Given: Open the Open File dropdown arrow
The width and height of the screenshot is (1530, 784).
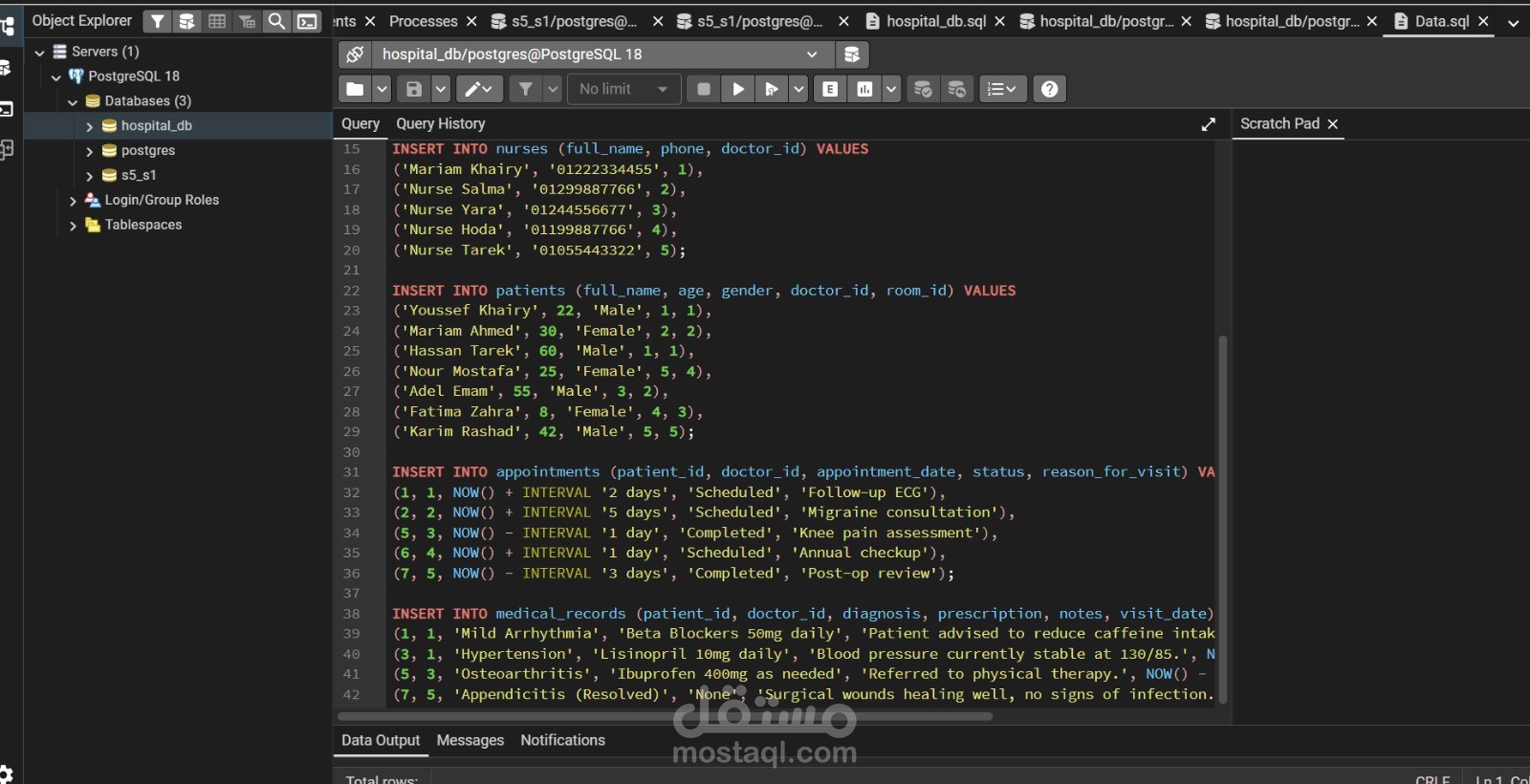Looking at the screenshot, I should [x=382, y=89].
